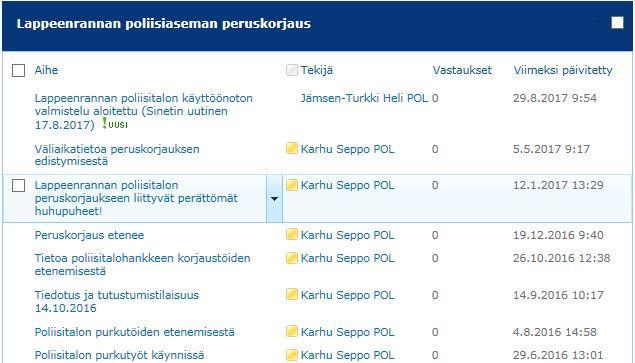Toggle the white square in blue title bar
Screen dimensions: 635x363
pyautogui.click(x=617, y=23)
